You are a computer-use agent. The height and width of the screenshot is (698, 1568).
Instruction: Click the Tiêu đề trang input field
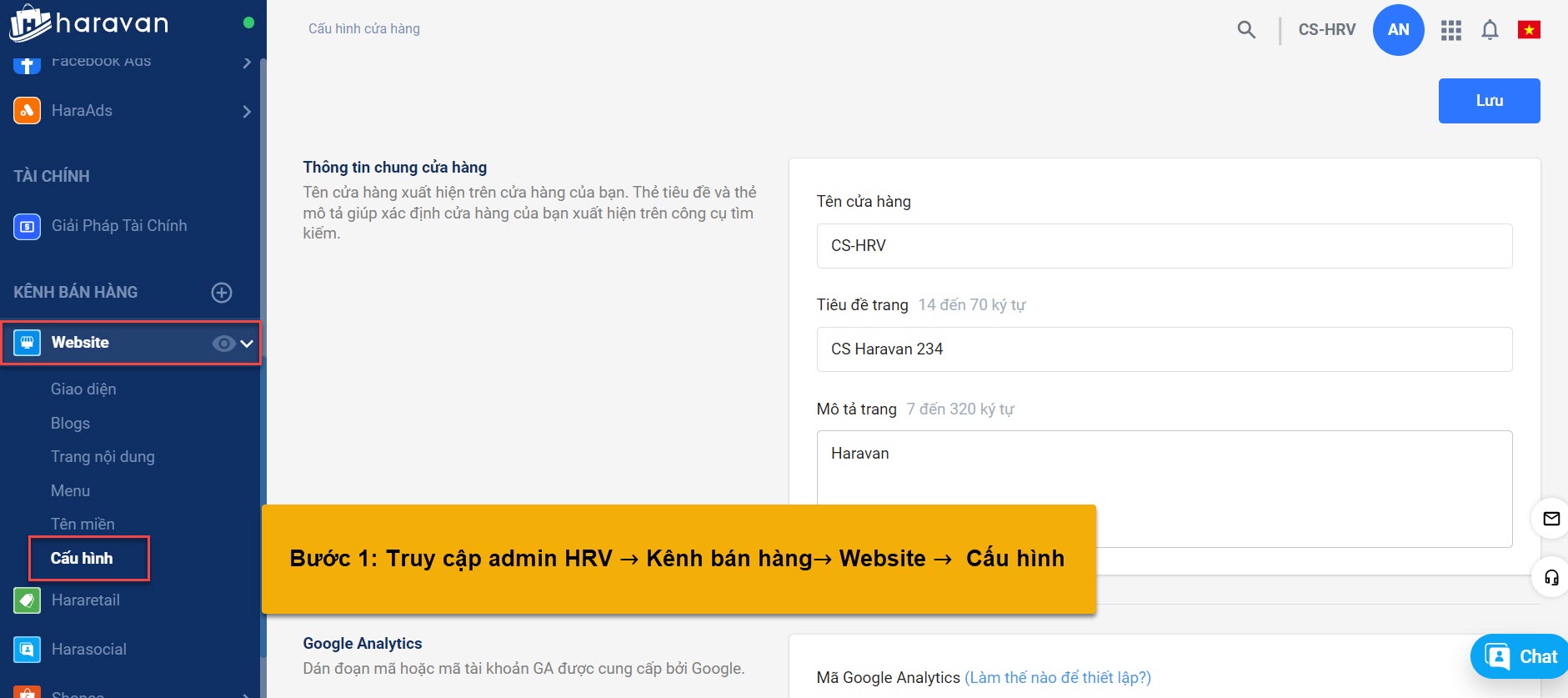[1165, 349]
